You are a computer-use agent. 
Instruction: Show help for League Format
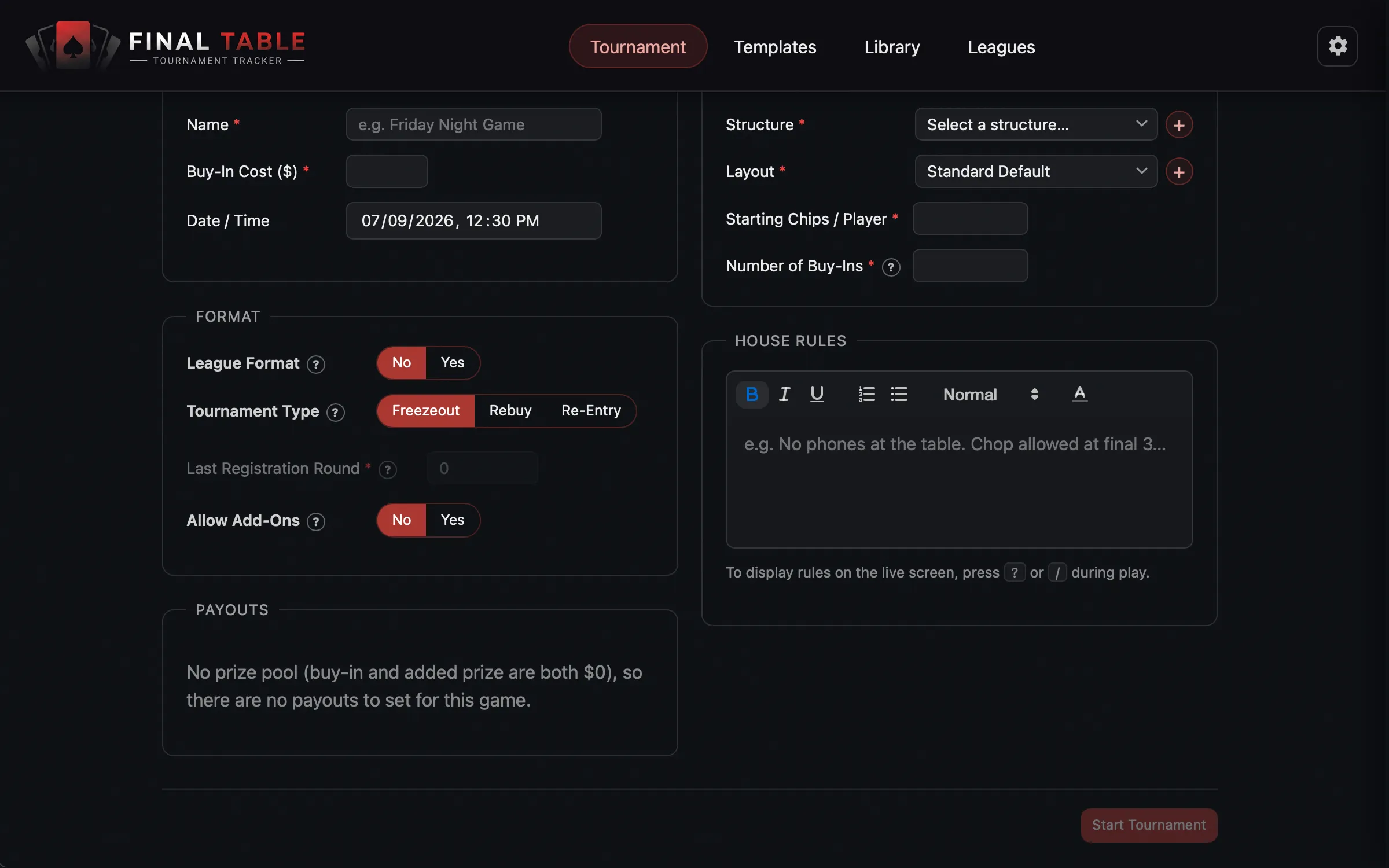315,365
